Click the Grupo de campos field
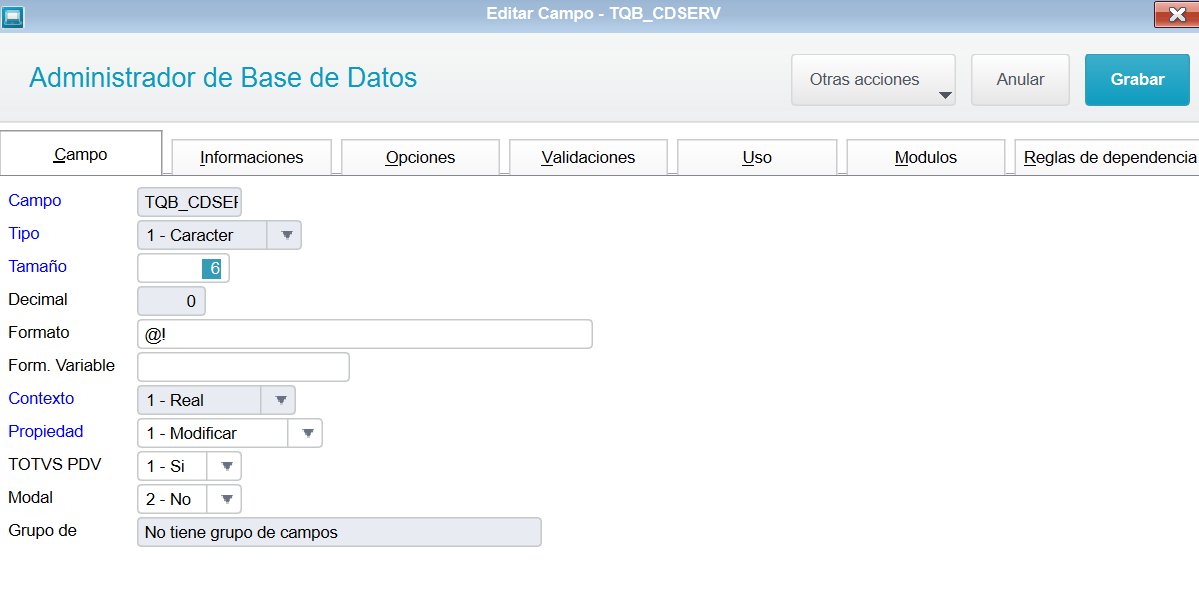 (340, 532)
